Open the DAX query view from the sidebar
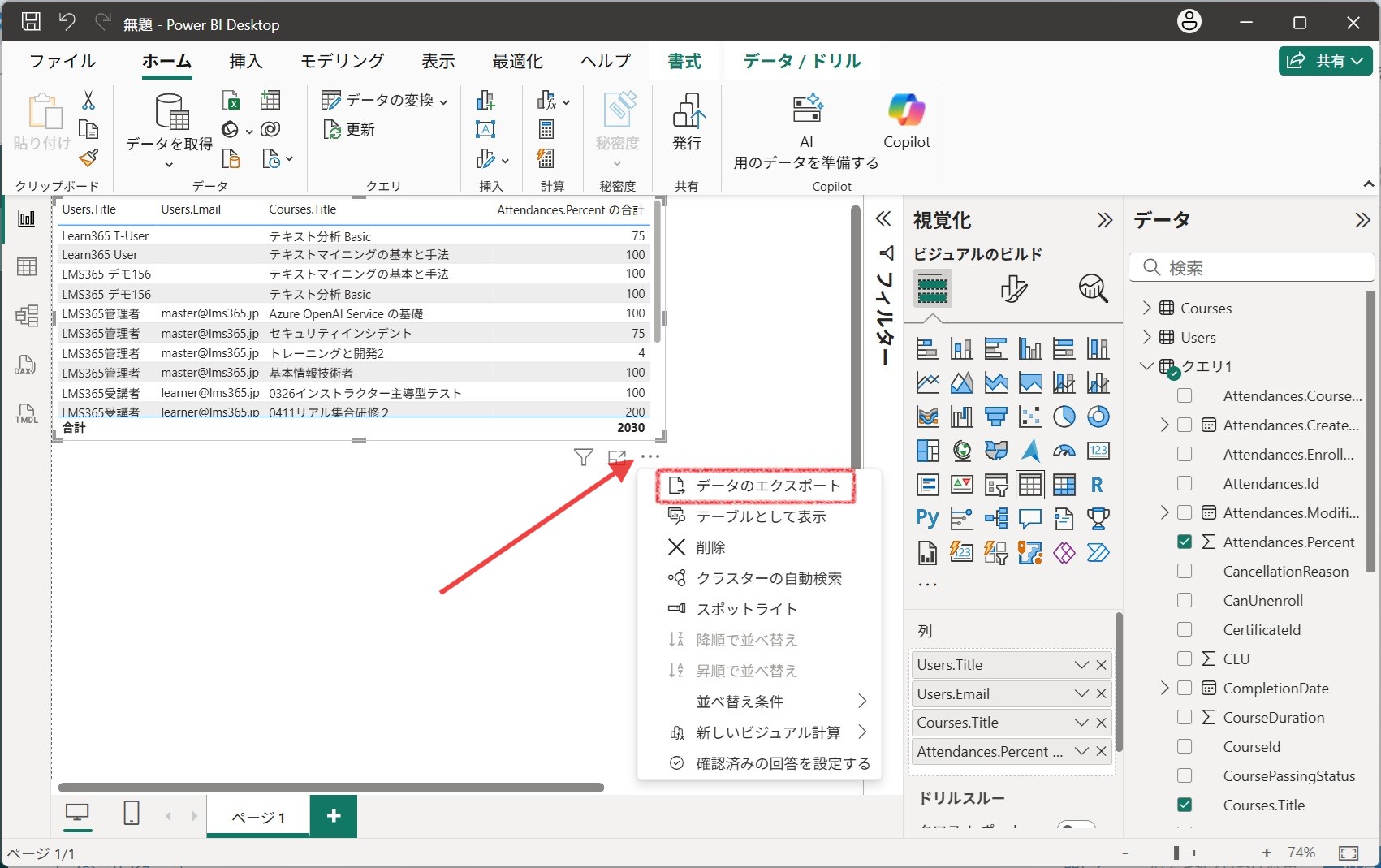This screenshot has width=1381, height=868. click(25, 365)
